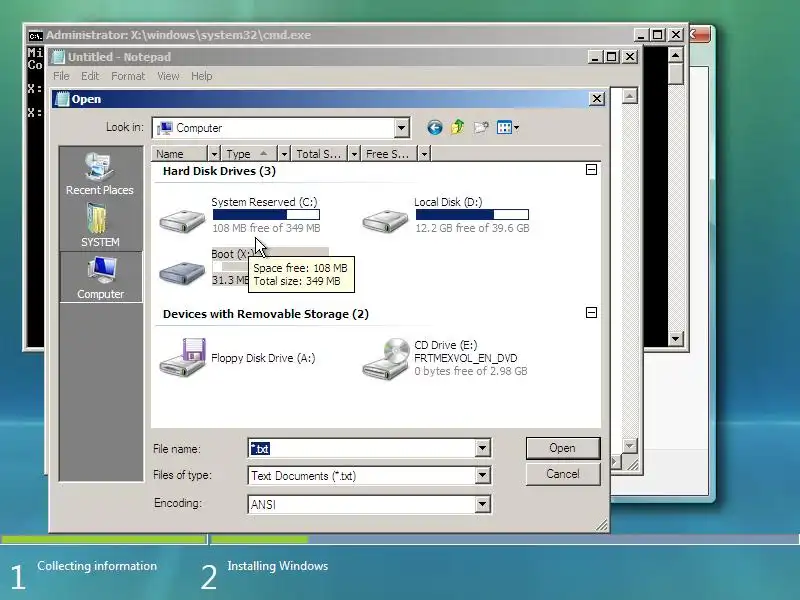This screenshot has width=800, height=600.
Task: Click the System Reserved (C:) usage bar
Action: pos(266,215)
